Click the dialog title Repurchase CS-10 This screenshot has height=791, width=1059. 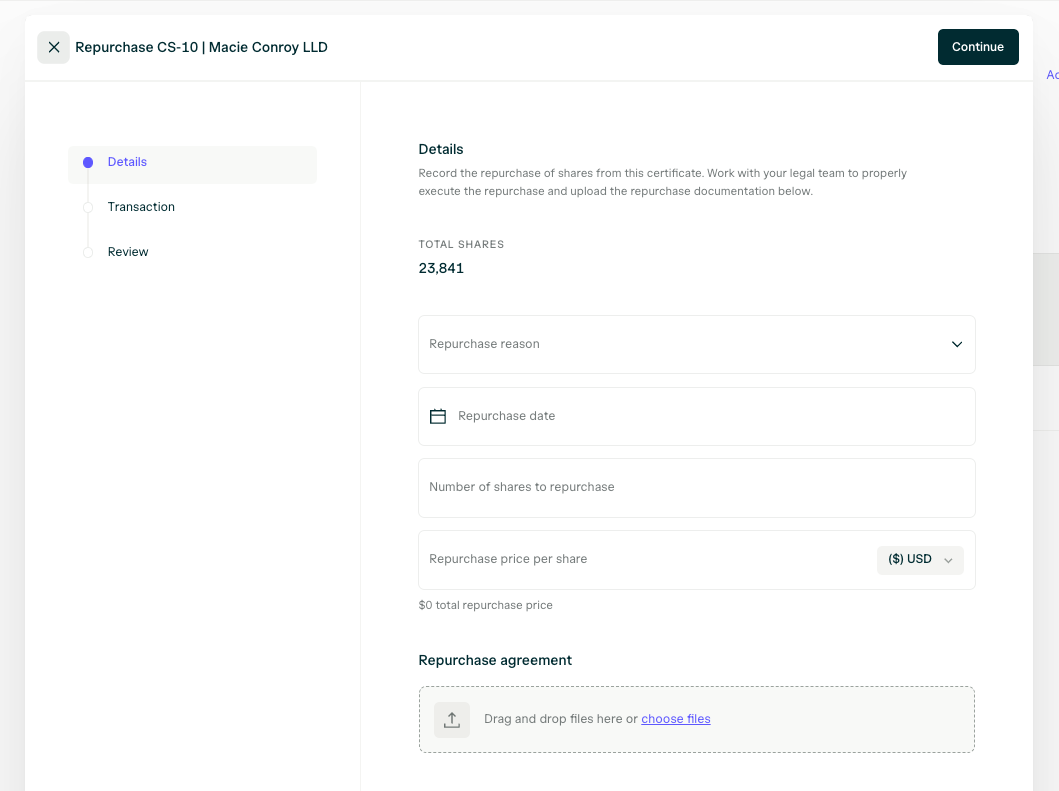point(201,47)
